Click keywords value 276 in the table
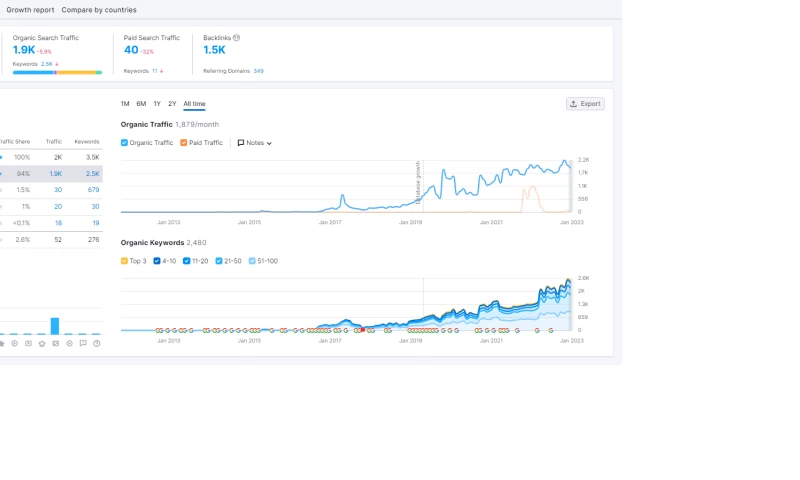Image resolution: width=800 pixels, height=480 pixels. (94, 240)
